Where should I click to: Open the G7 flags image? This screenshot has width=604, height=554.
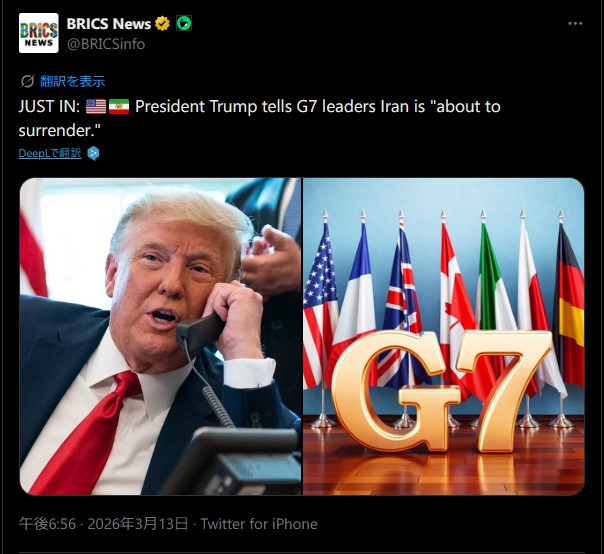(x=444, y=336)
